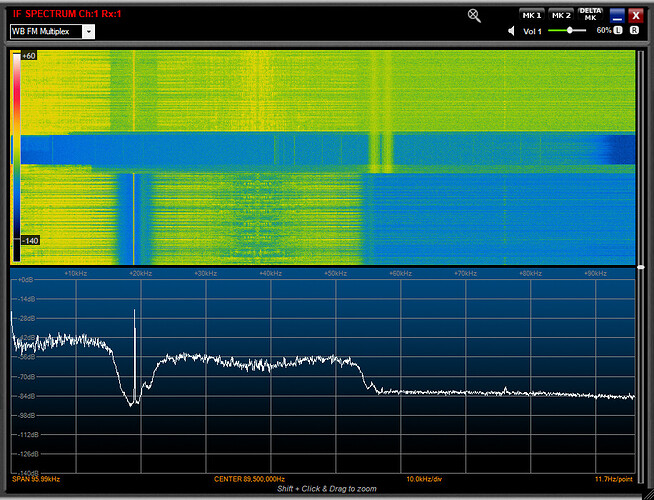Screen dimensions: 654x500
Task: Toggle the left audio channel L
Action: point(617,31)
